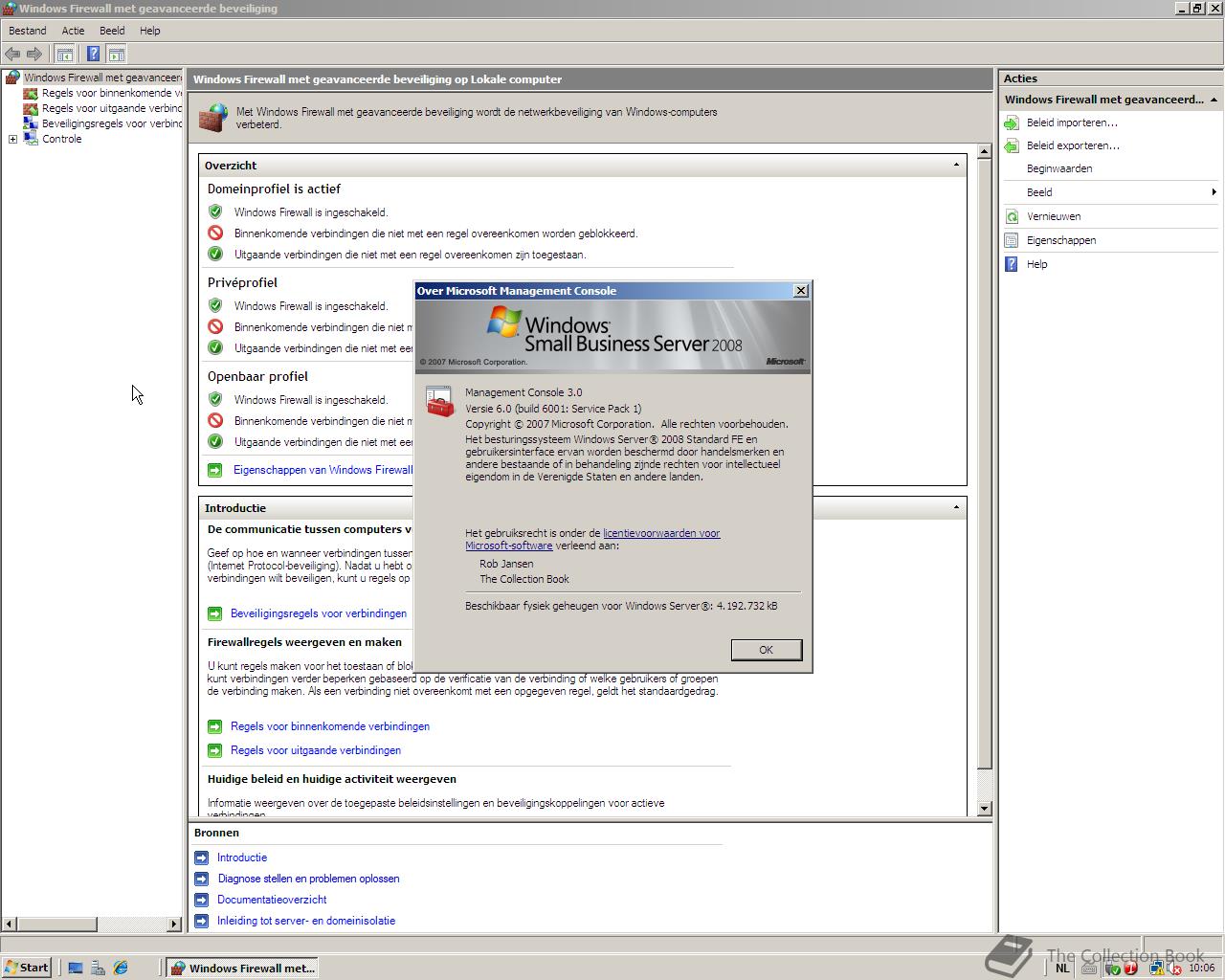Click Beleid exporteren action

click(x=1073, y=145)
